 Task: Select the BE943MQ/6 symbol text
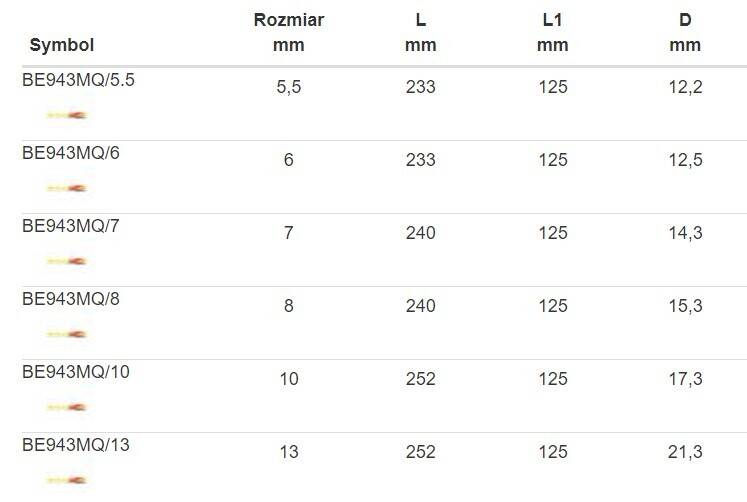coord(71,153)
